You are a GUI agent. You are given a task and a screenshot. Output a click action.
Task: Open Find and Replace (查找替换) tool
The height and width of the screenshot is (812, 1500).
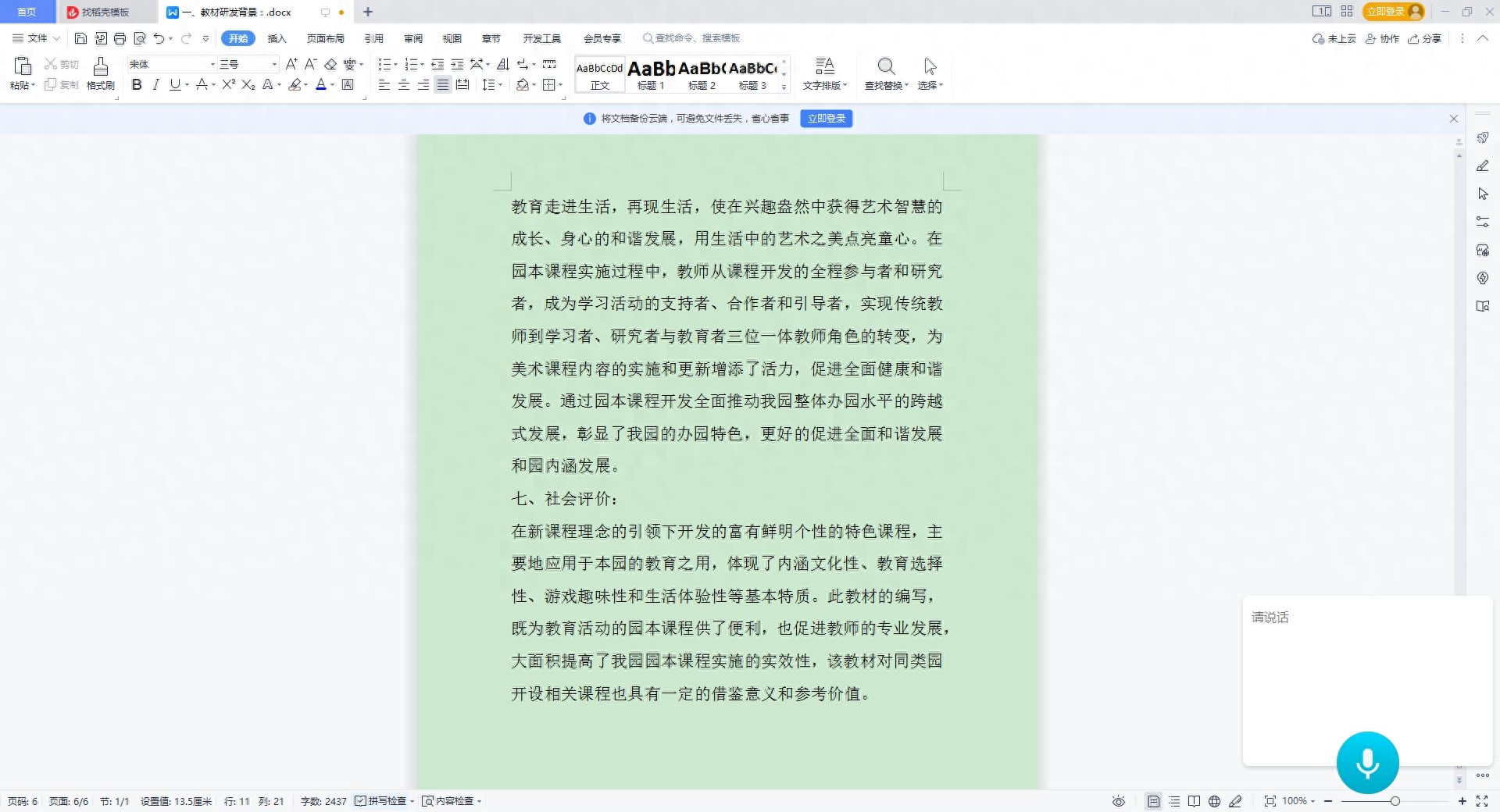pos(886,73)
